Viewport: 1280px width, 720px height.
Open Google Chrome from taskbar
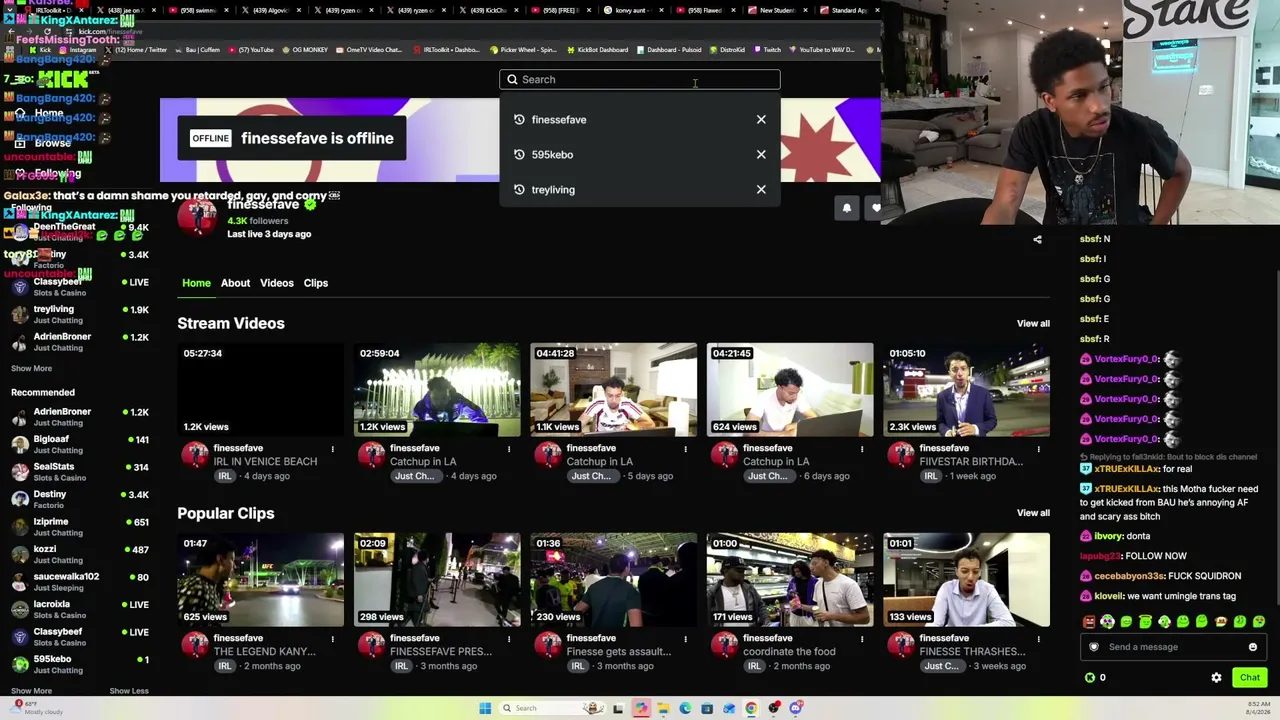tap(751, 708)
